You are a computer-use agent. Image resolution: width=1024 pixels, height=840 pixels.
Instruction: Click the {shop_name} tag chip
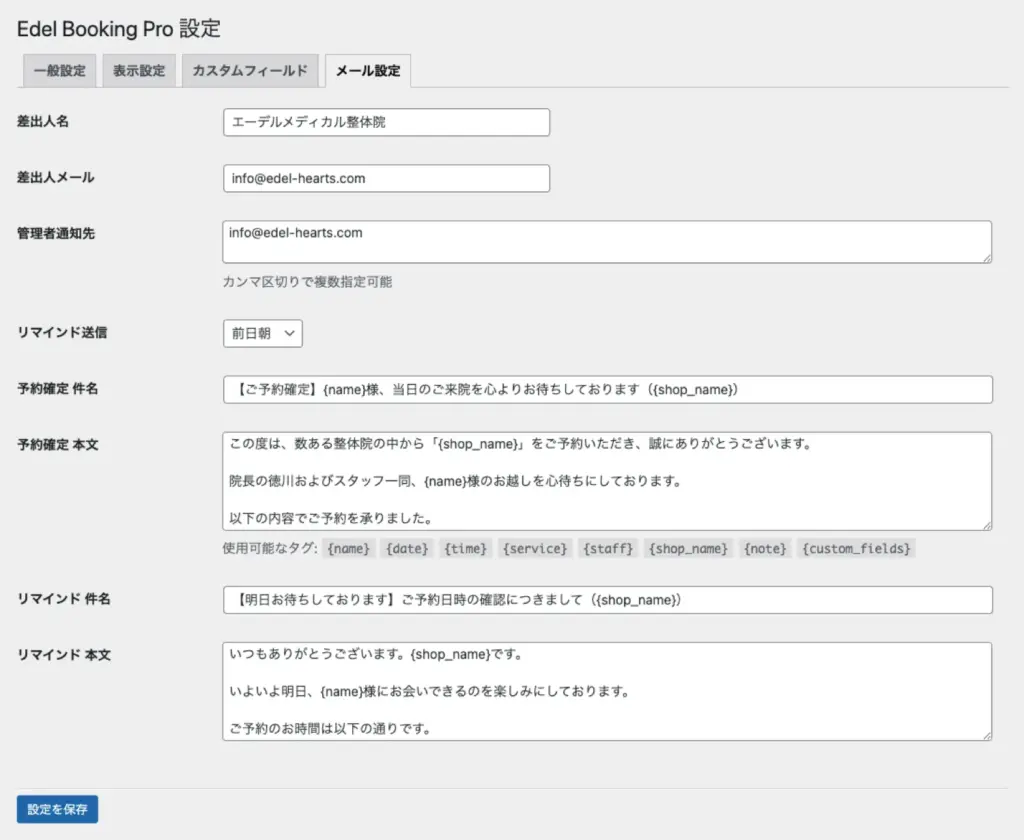[688, 549]
